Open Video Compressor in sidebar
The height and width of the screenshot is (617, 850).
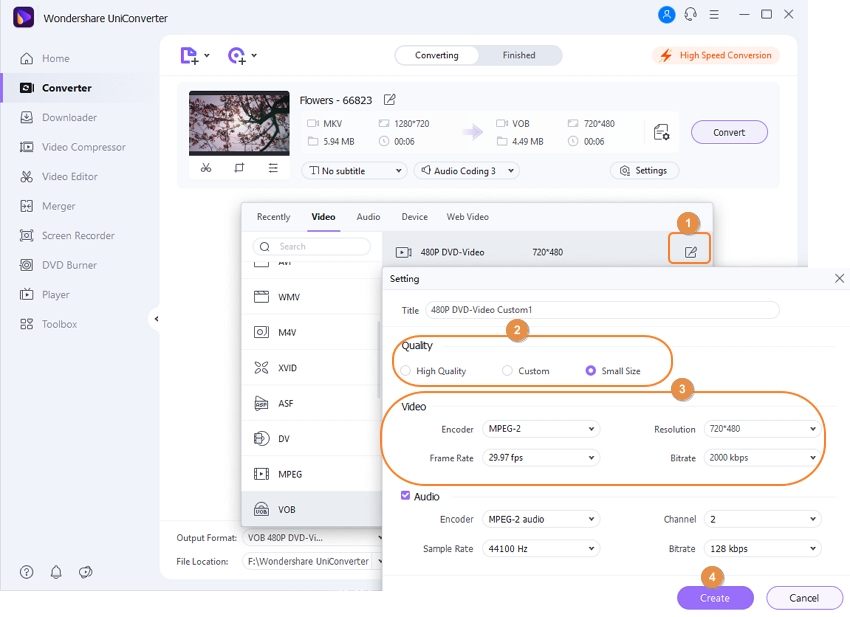click(73, 147)
